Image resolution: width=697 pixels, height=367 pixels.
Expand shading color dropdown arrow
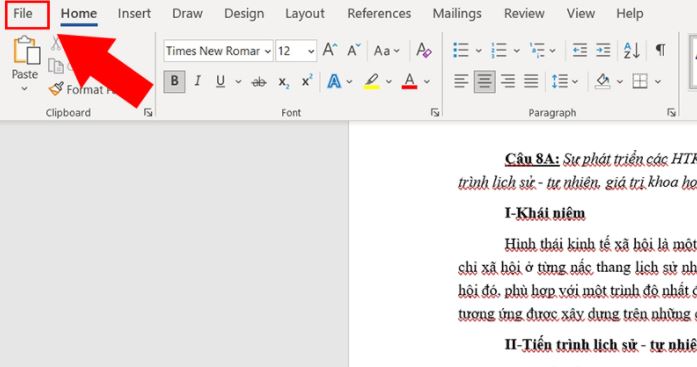[x=620, y=82]
